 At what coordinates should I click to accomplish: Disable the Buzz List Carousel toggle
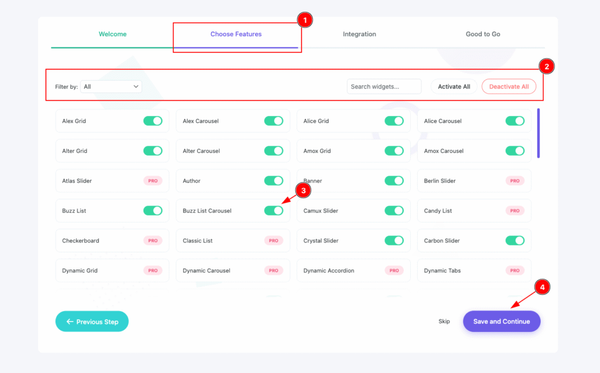pyautogui.click(x=274, y=210)
